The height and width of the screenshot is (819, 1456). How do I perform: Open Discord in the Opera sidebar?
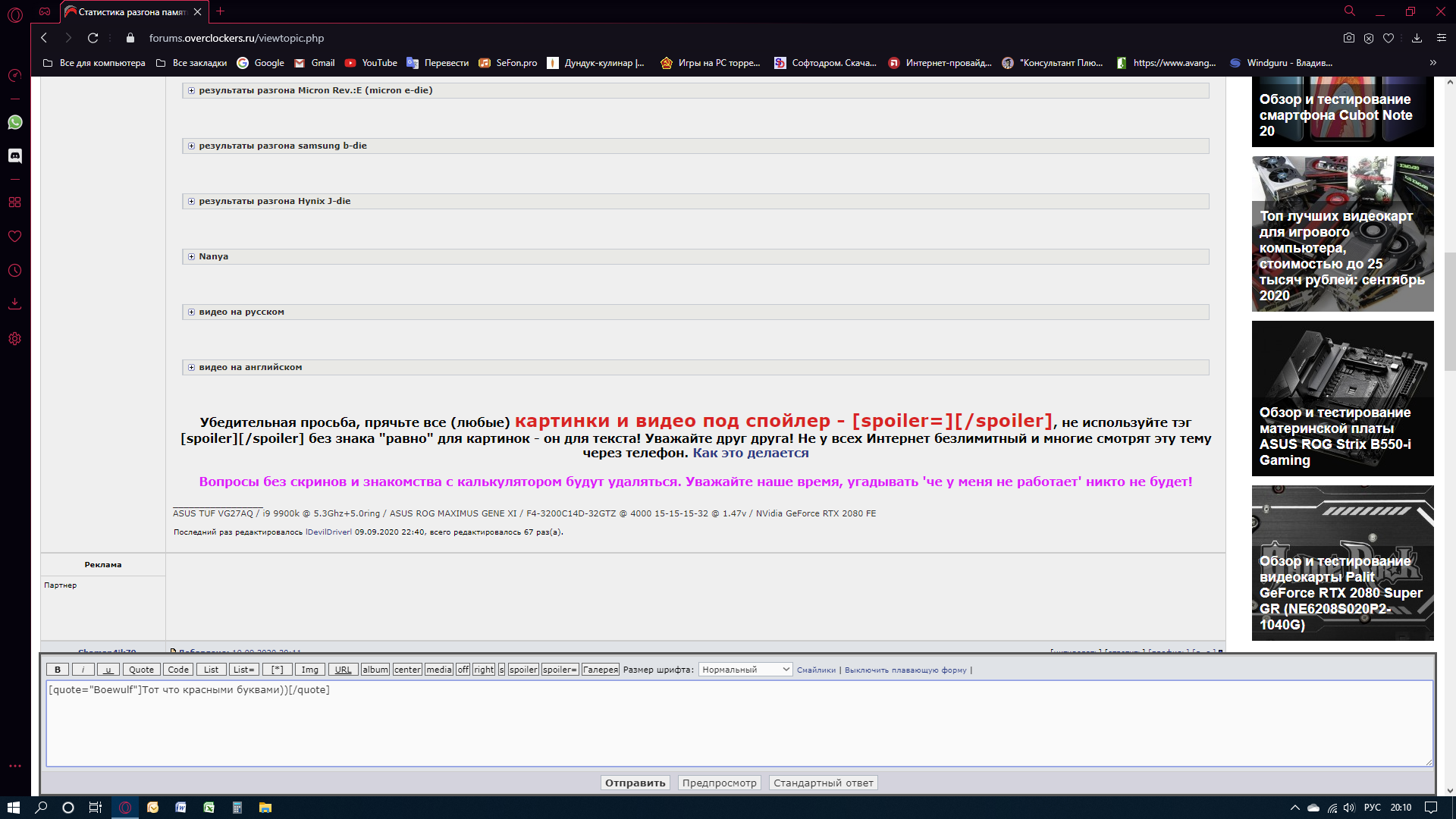[15, 155]
